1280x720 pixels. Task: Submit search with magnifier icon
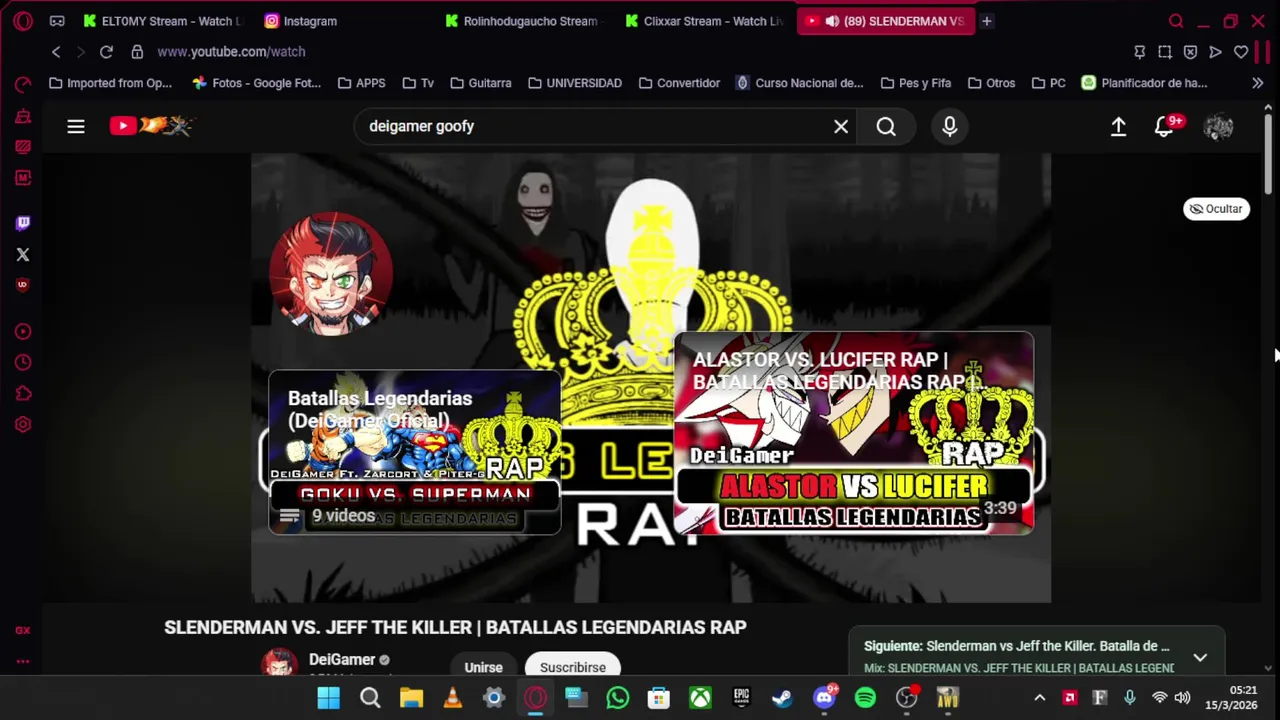coord(886,127)
